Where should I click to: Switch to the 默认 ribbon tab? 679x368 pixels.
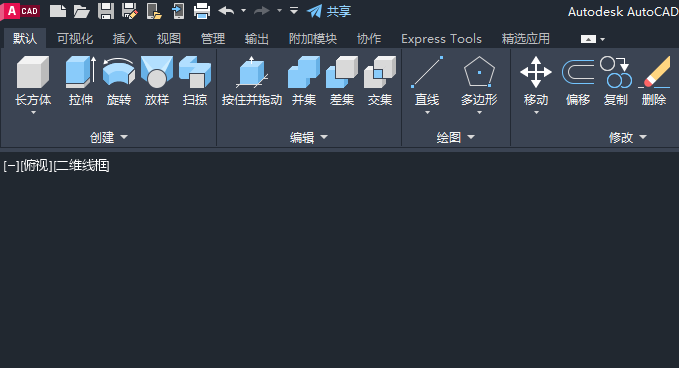[x=25, y=39]
